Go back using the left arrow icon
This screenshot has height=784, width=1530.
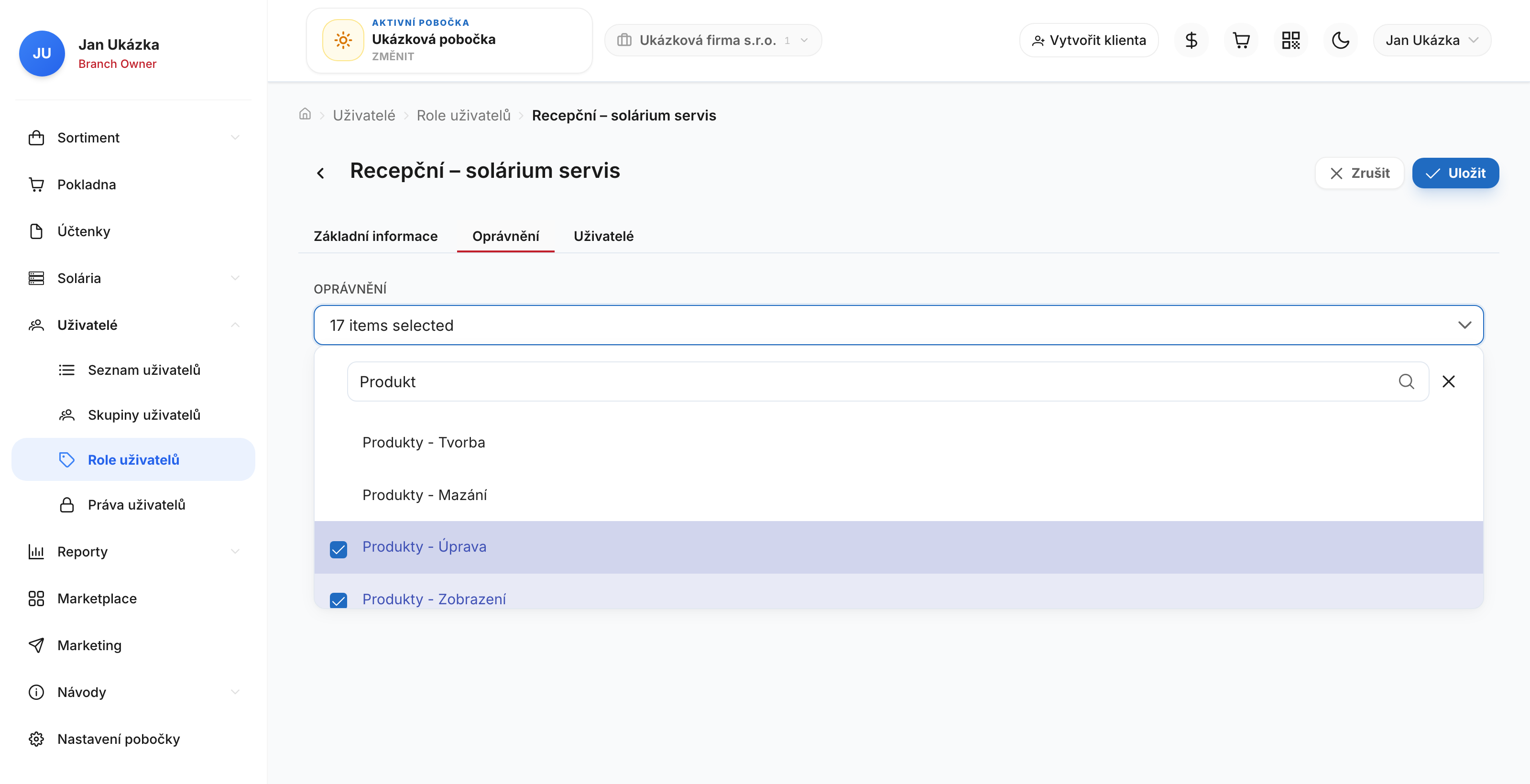point(321,173)
